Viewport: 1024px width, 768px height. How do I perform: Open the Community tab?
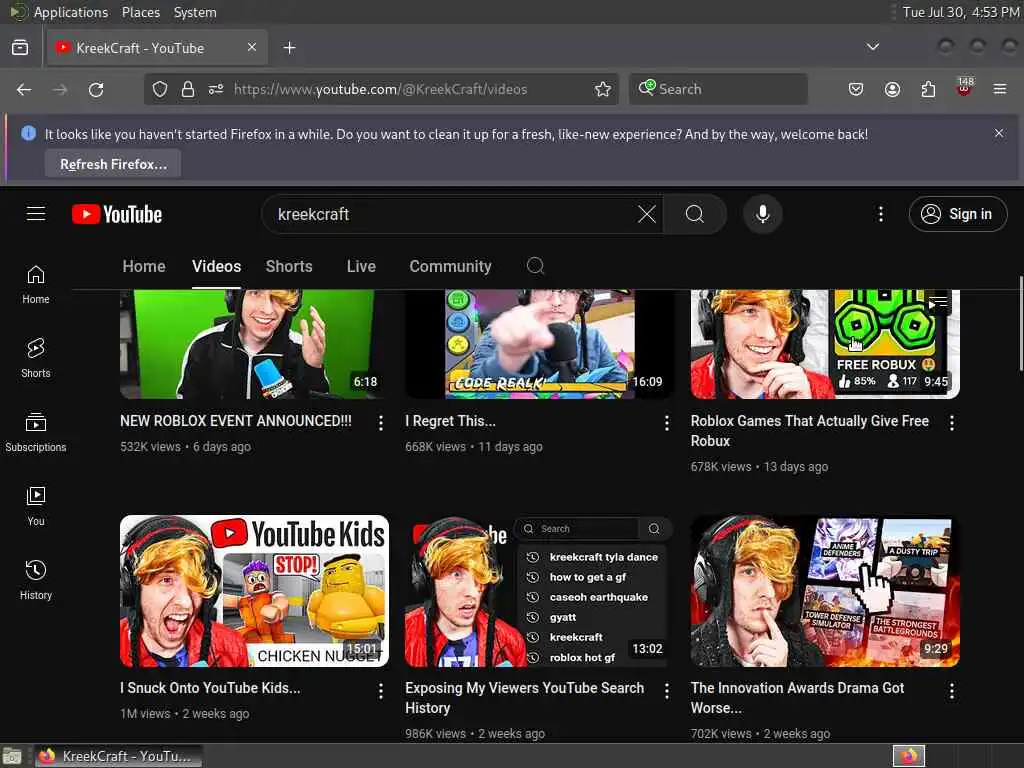coord(450,266)
